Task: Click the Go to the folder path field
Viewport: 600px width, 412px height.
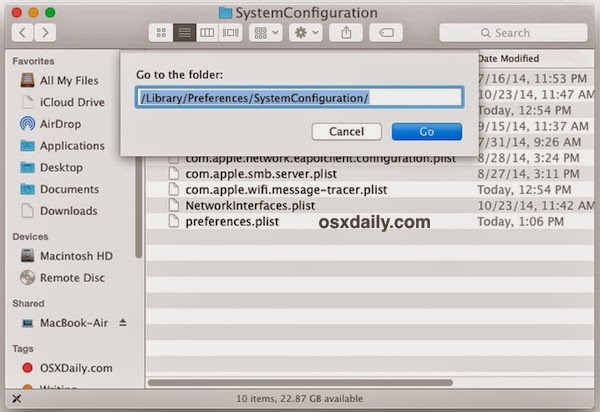Action: point(300,98)
